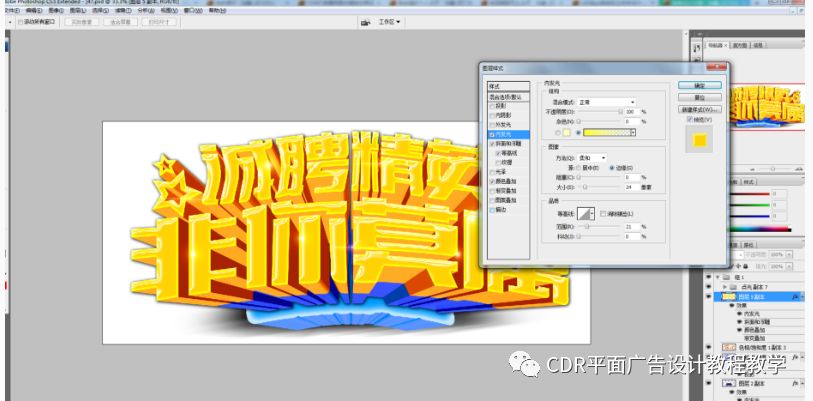Screen dimensions: 813x401
Task: Open the 等高线 contour picker dropdown
Action: [592, 214]
